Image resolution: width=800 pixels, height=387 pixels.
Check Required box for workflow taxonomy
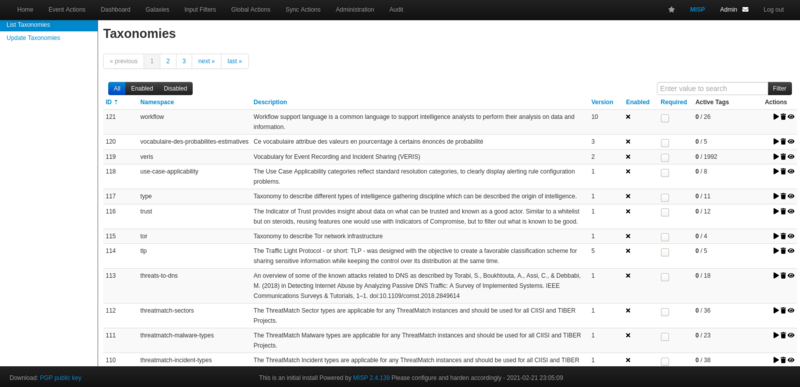click(x=665, y=118)
